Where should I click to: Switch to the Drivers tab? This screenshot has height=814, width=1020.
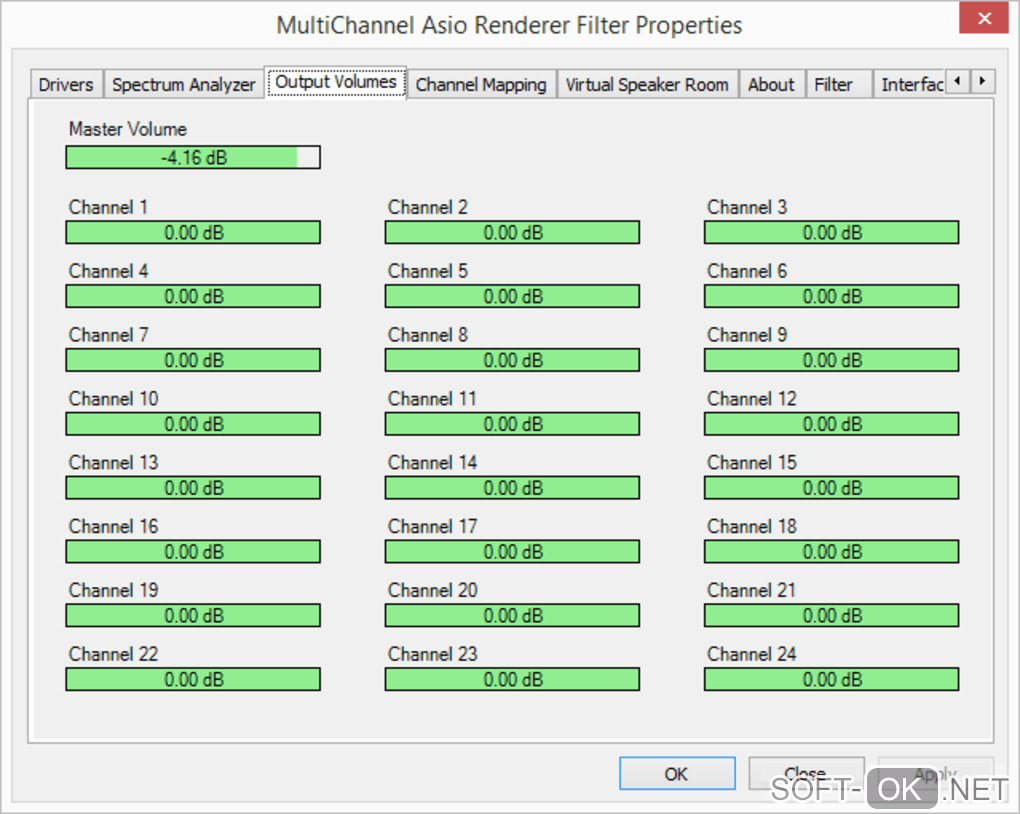pyautogui.click(x=66, y=85)
